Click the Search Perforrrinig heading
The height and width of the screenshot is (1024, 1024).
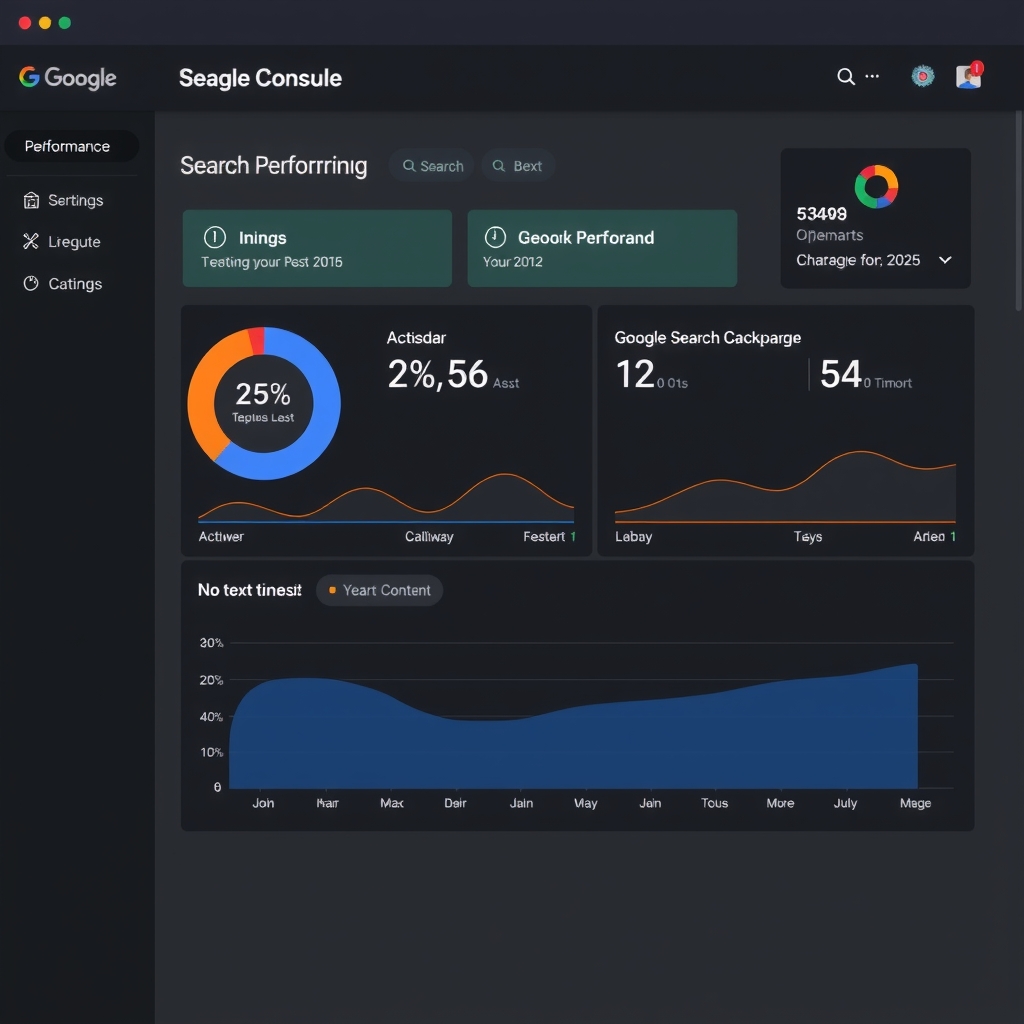pyautogui.click(x=274, y=166)
